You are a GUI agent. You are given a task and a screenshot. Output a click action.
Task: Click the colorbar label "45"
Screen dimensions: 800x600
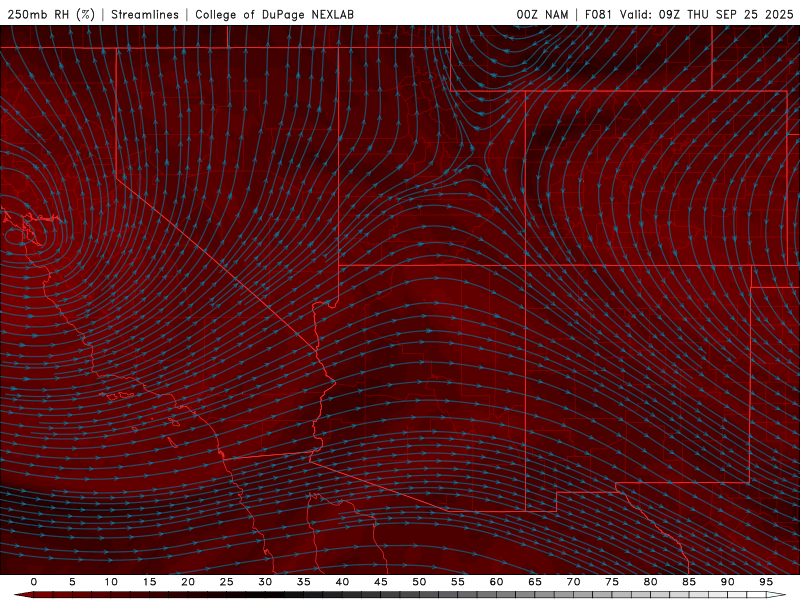pos(381,582)
